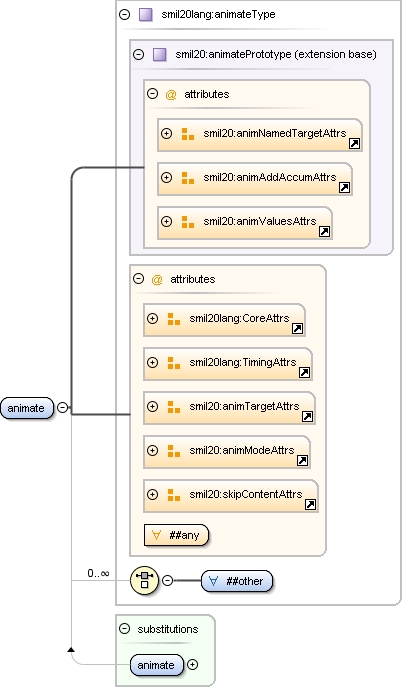The image size is (403, 688).
Task: Click the purple square icon beside smil20lang:animateType
Action: coord(145,14)
